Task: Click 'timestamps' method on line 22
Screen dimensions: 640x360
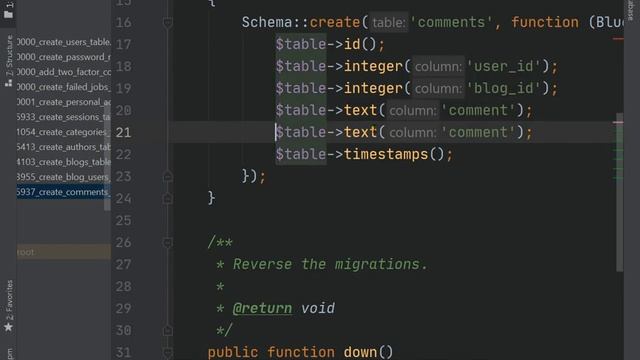Action: [x=386, y=154]
